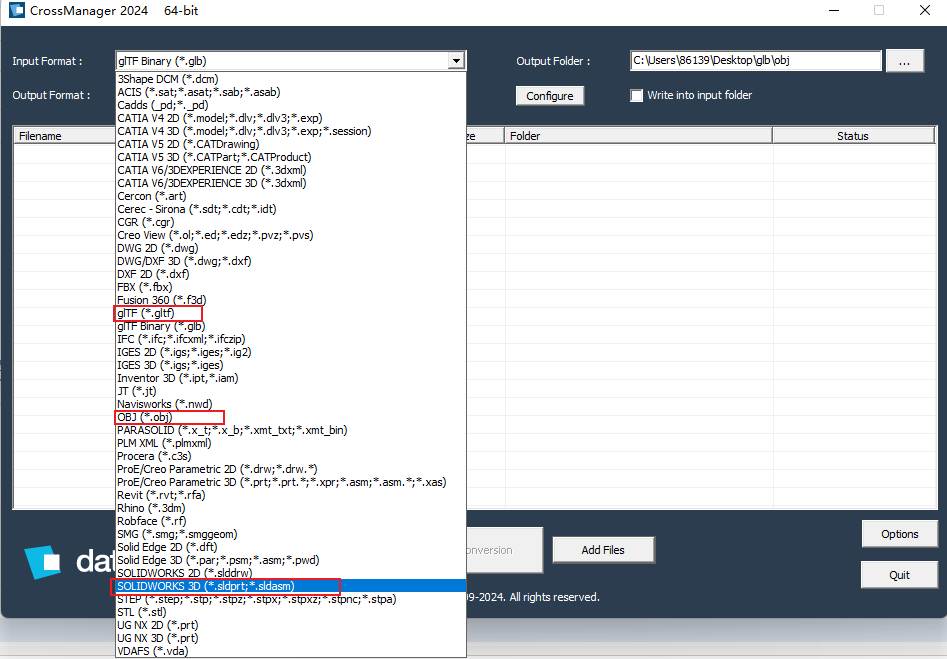Viewport: 947px width, 659px height.
Task: Click the Configure button
Action: (550, 95)
